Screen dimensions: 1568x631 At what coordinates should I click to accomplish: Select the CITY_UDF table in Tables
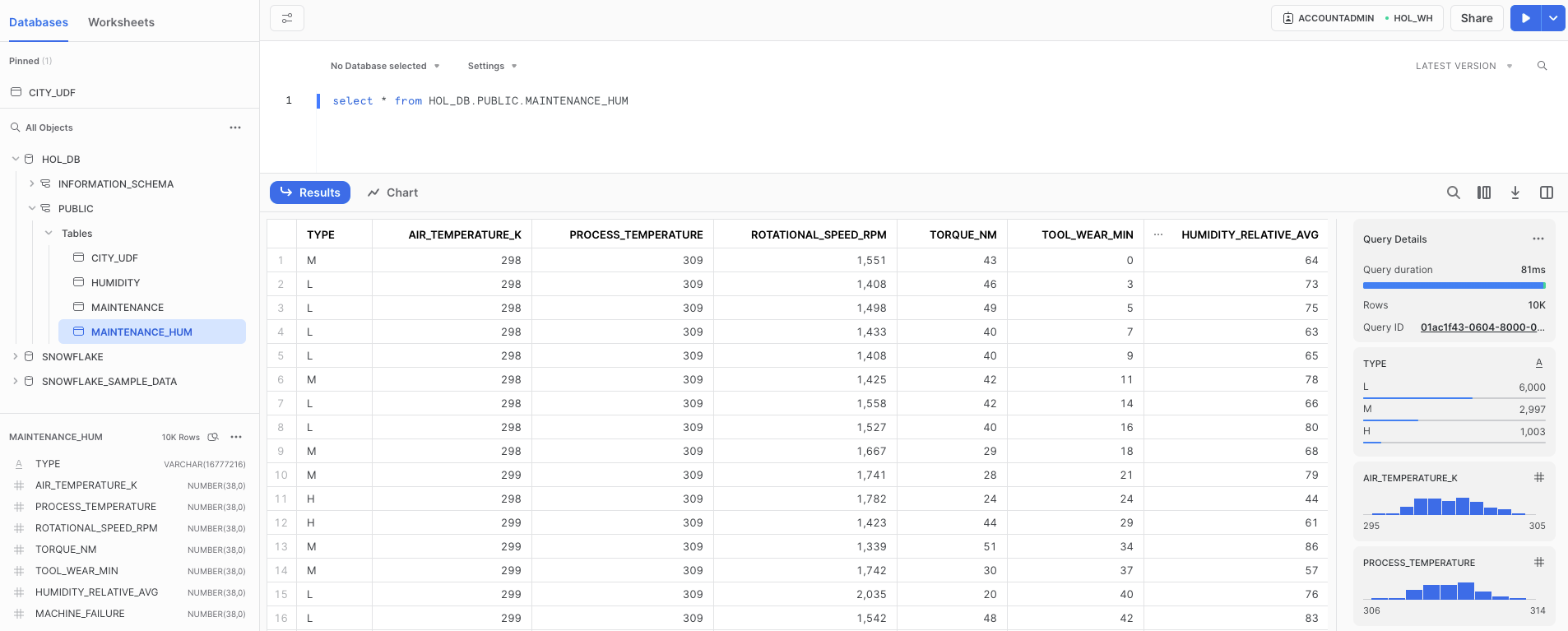click(x=114, y=258)
